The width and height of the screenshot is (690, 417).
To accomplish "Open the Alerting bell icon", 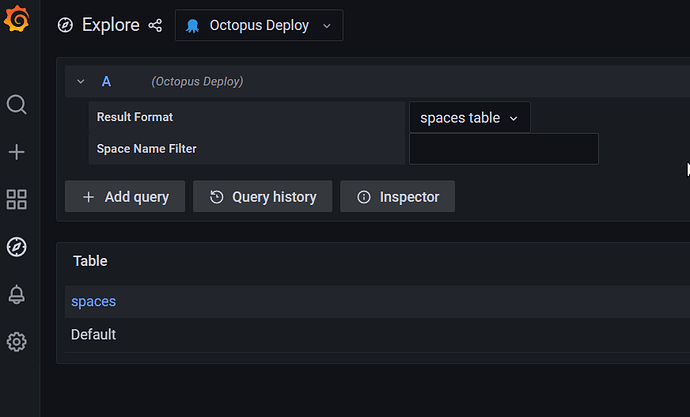I will pyautogui.click(x=17, y=294).
